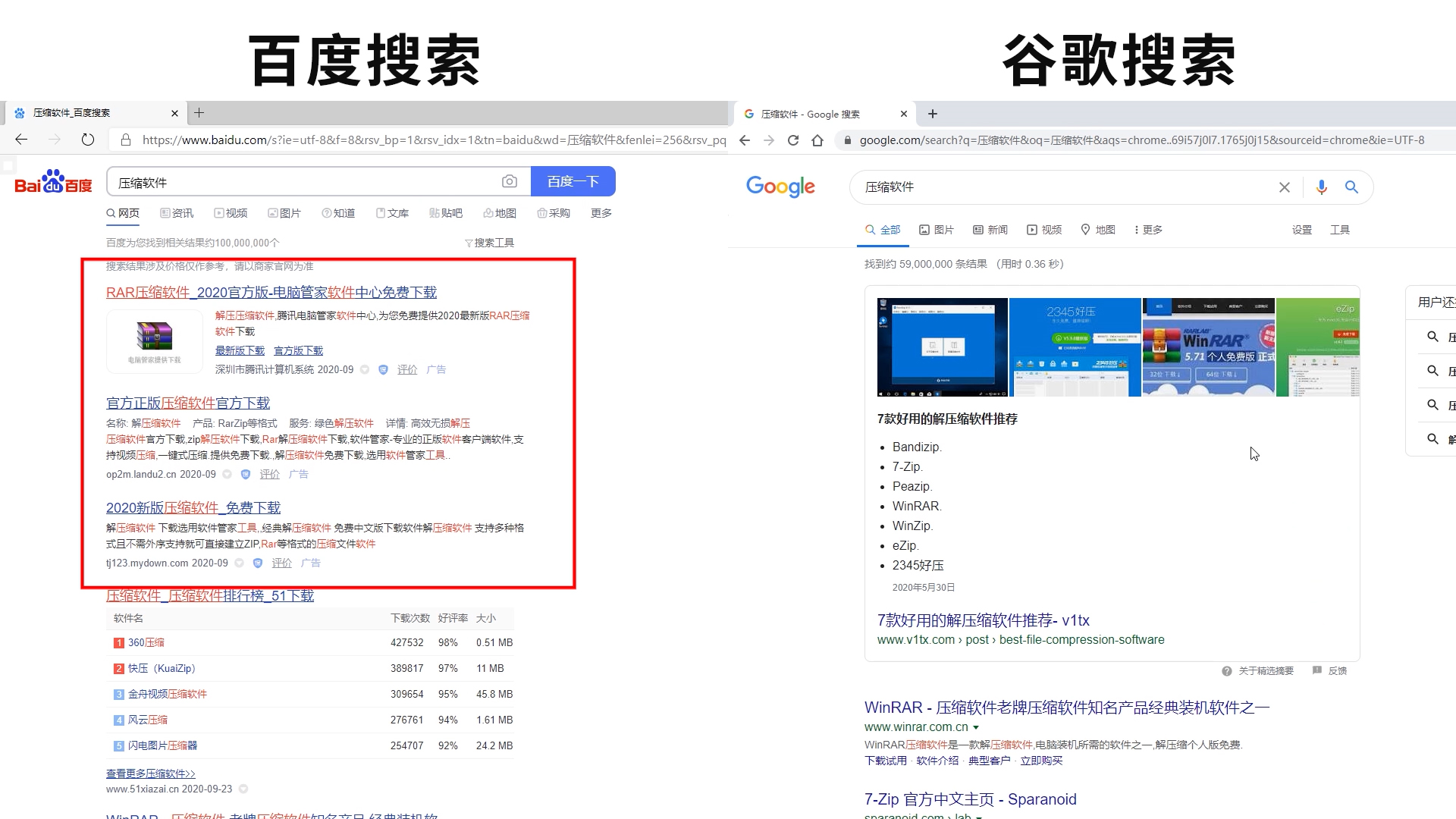This screenshot has width=1456, height=819.
Task: Go back in the Baidu browser window
Action: (x=21, y=140)
